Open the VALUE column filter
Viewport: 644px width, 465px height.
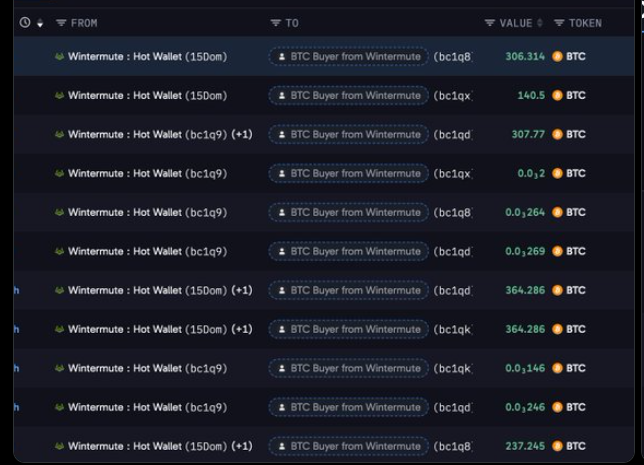coord(490,23)
